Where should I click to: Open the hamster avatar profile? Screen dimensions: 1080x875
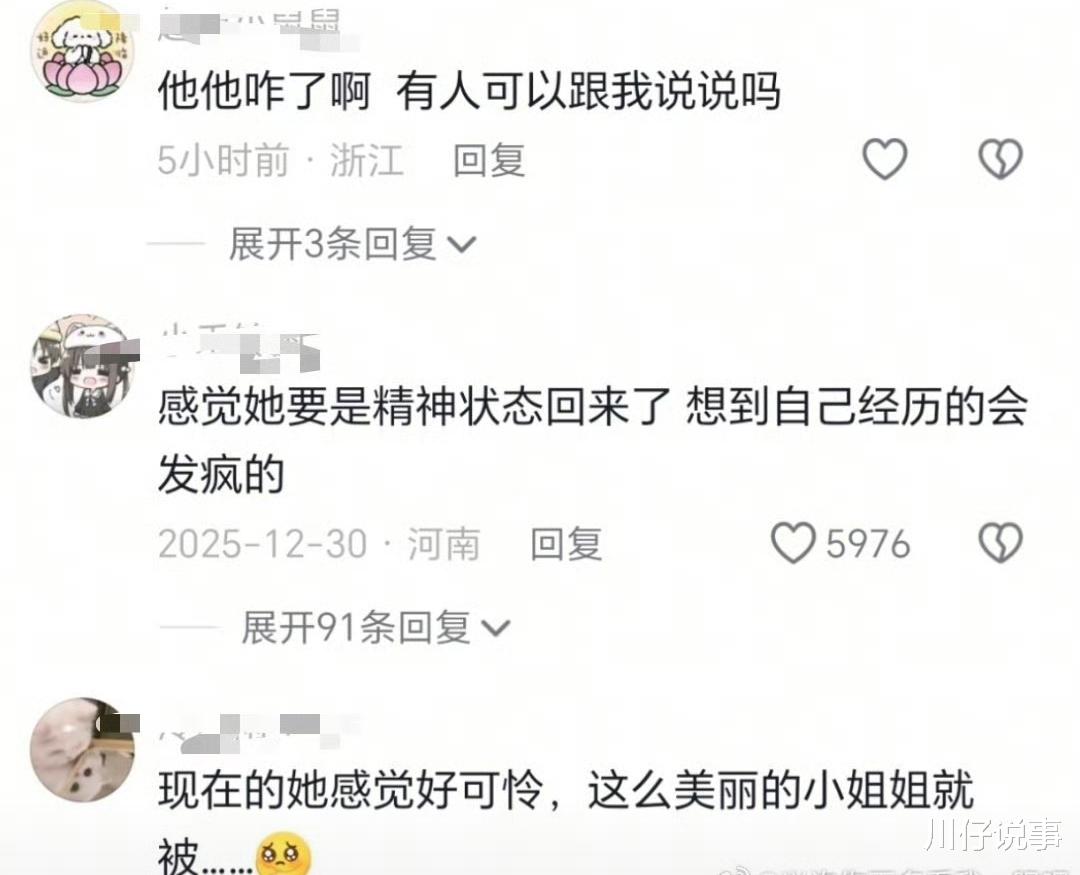(83, 750)
